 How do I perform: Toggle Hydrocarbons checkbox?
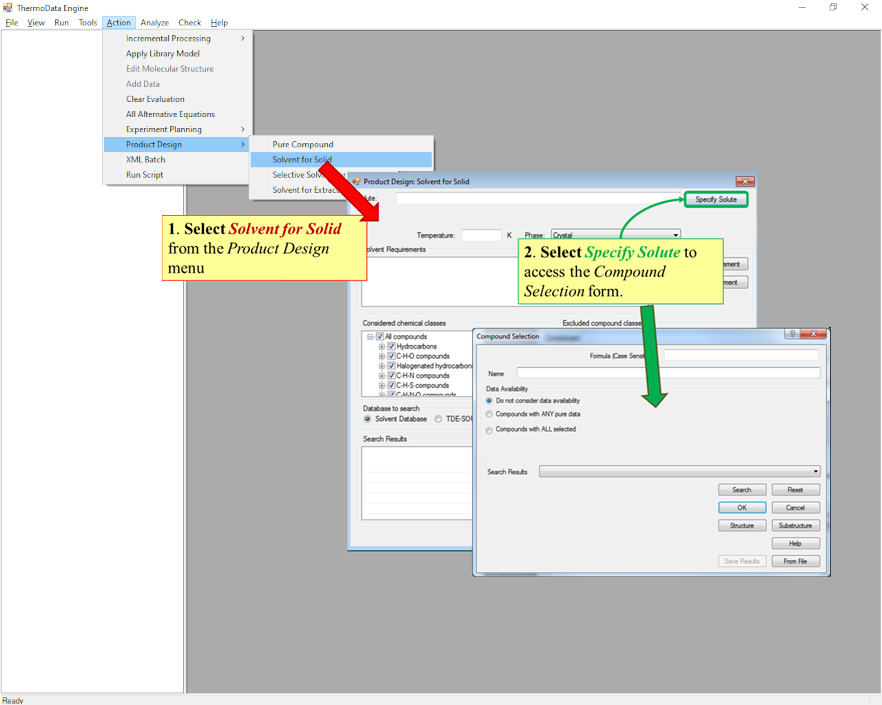point(392,346)
